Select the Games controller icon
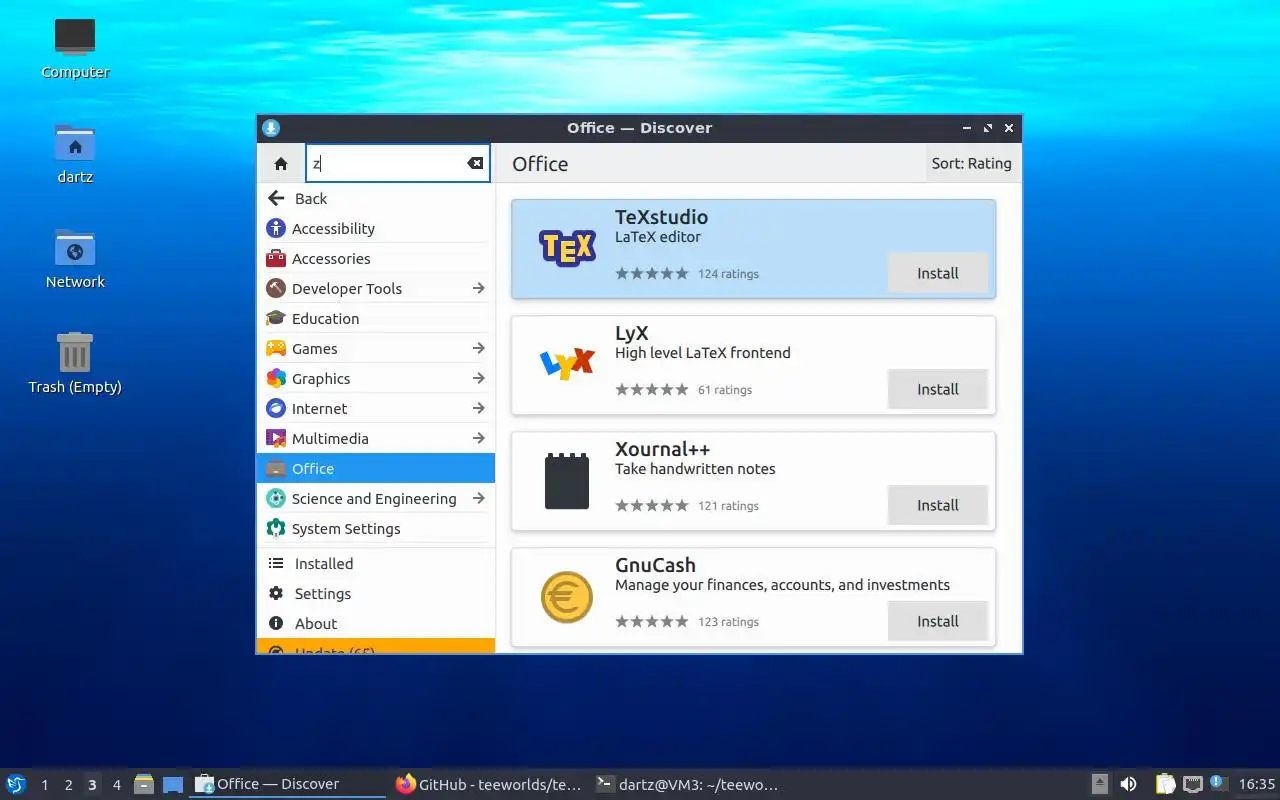Screen dimensions: 1280x800 tap(276, 348)
